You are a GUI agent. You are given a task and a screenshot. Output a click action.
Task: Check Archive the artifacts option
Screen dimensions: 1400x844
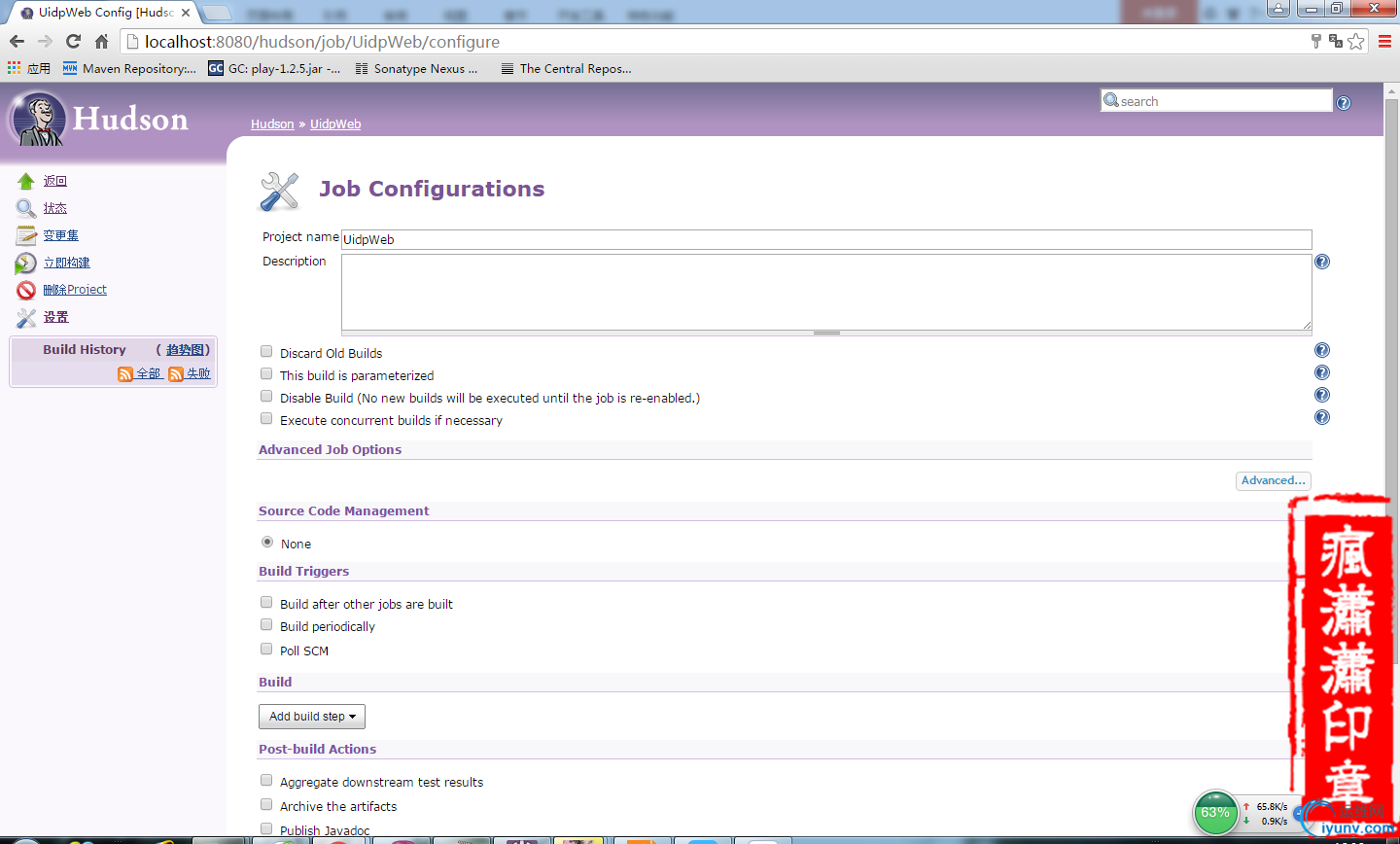click(266, 804)
